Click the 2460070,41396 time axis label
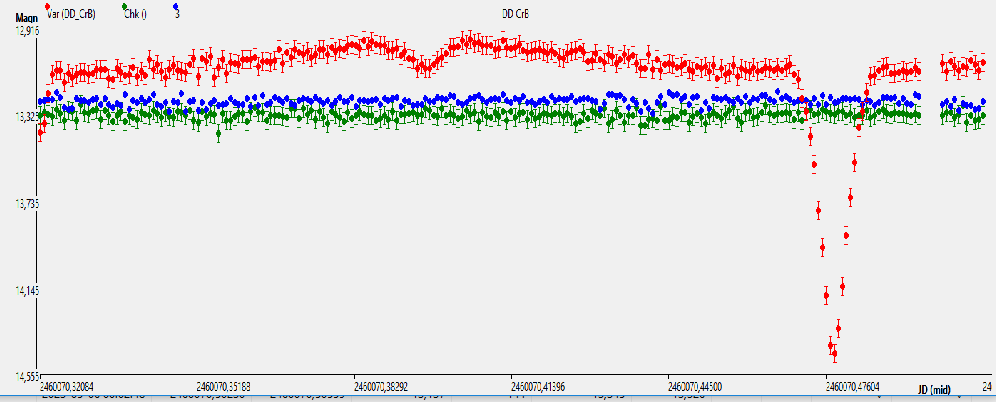996x402 pixels. (x=537, y=385)
